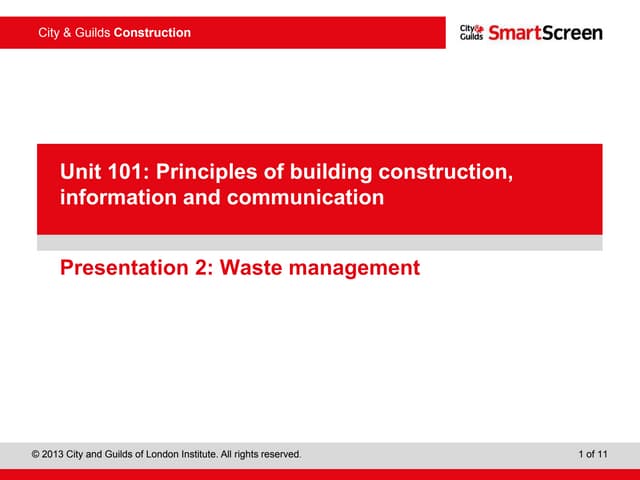Click the red strip at the slide bottom
640x480 pixels.
(320, 474)
